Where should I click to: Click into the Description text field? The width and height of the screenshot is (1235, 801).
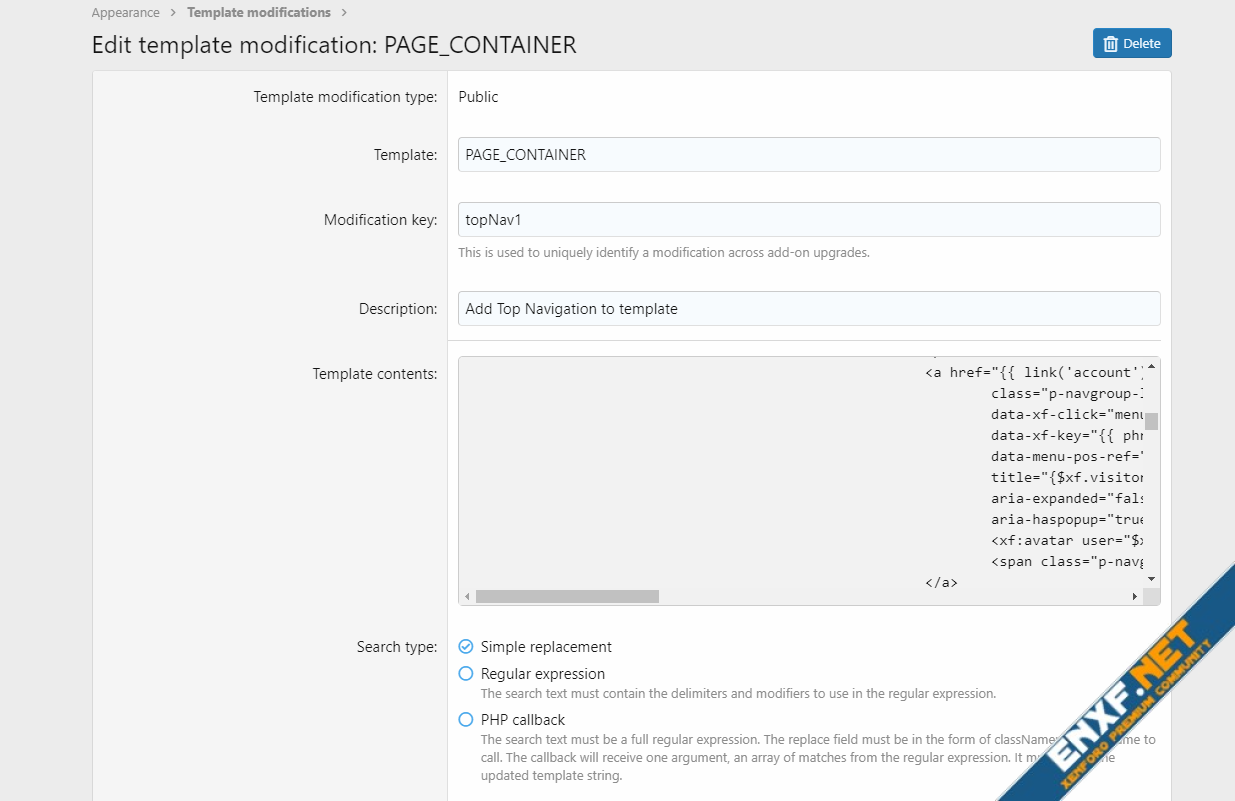coord(809,309)
